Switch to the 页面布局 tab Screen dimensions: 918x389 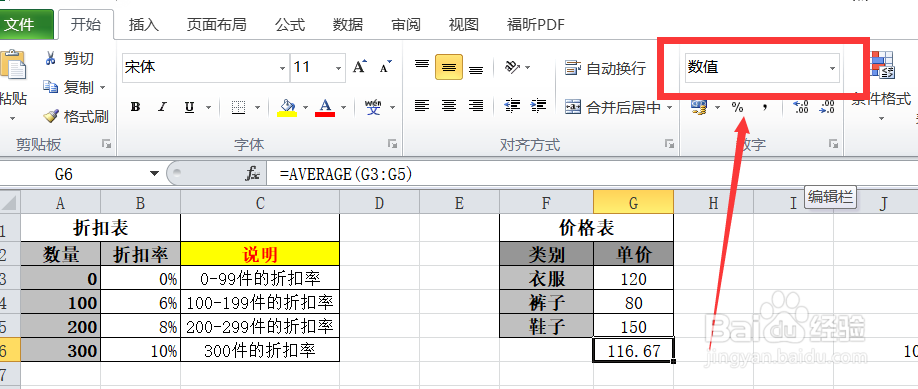(217, 25)
